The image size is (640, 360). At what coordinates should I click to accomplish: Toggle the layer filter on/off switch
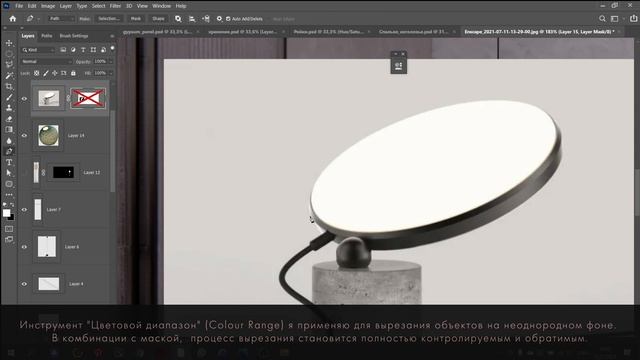[113, 49]
